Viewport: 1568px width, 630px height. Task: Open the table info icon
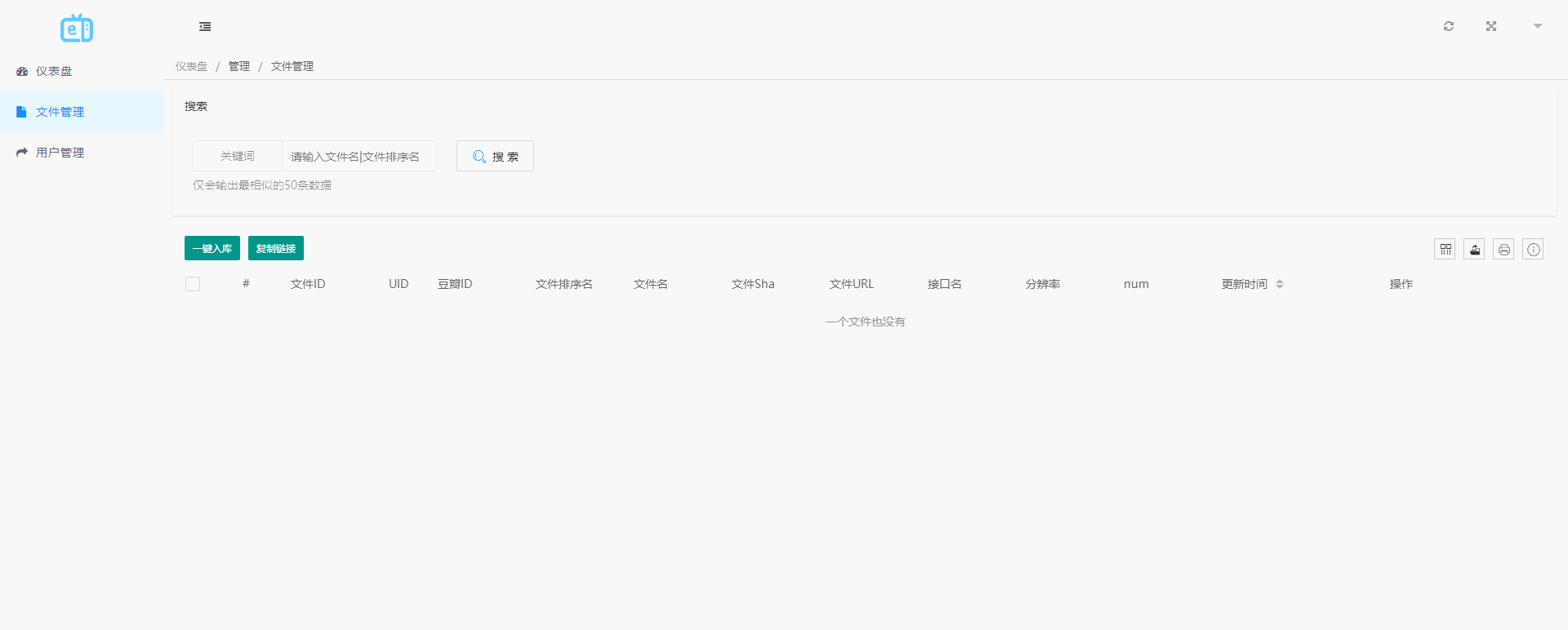point(1533,250)
